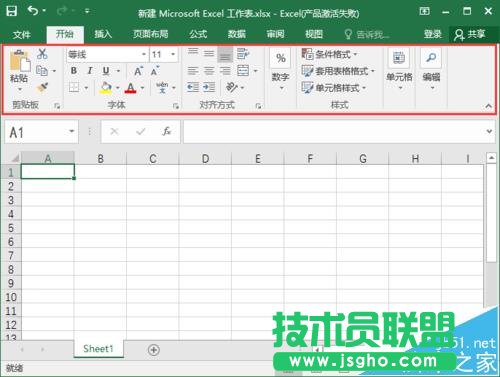Open the 对齐方式 dialog launcher

point(258,106)
